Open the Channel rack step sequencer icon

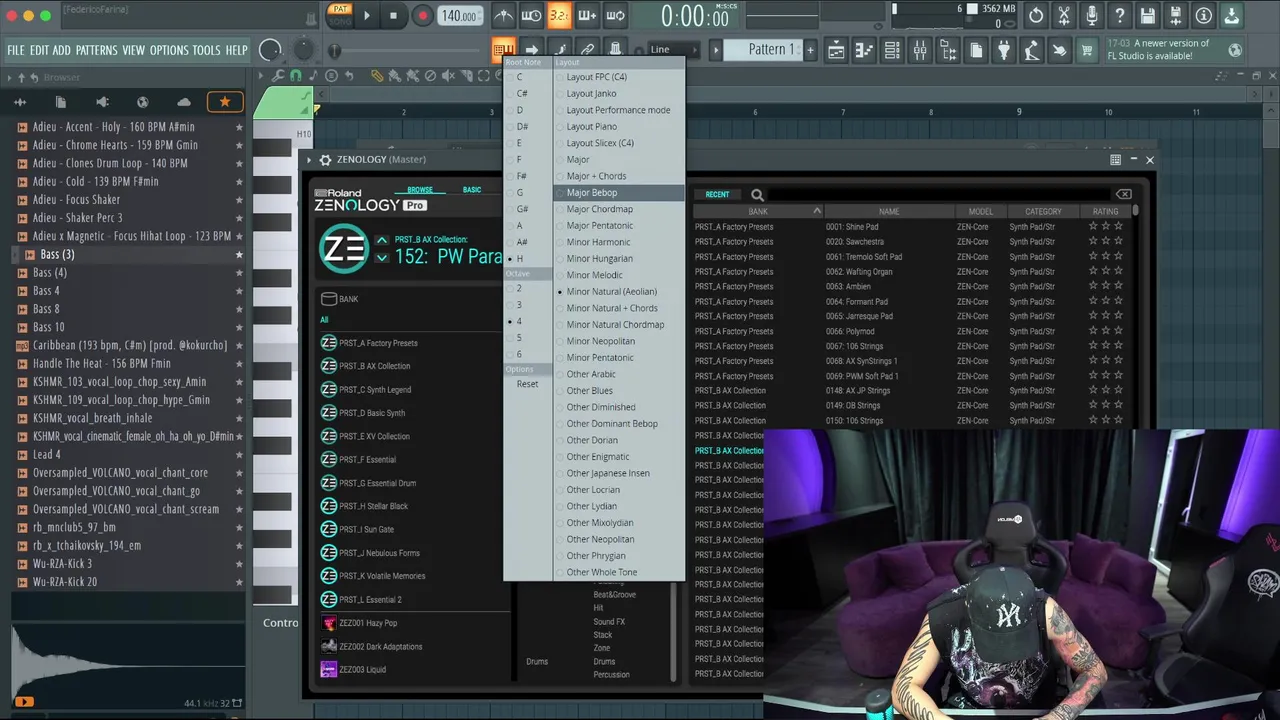coord(892,50)
